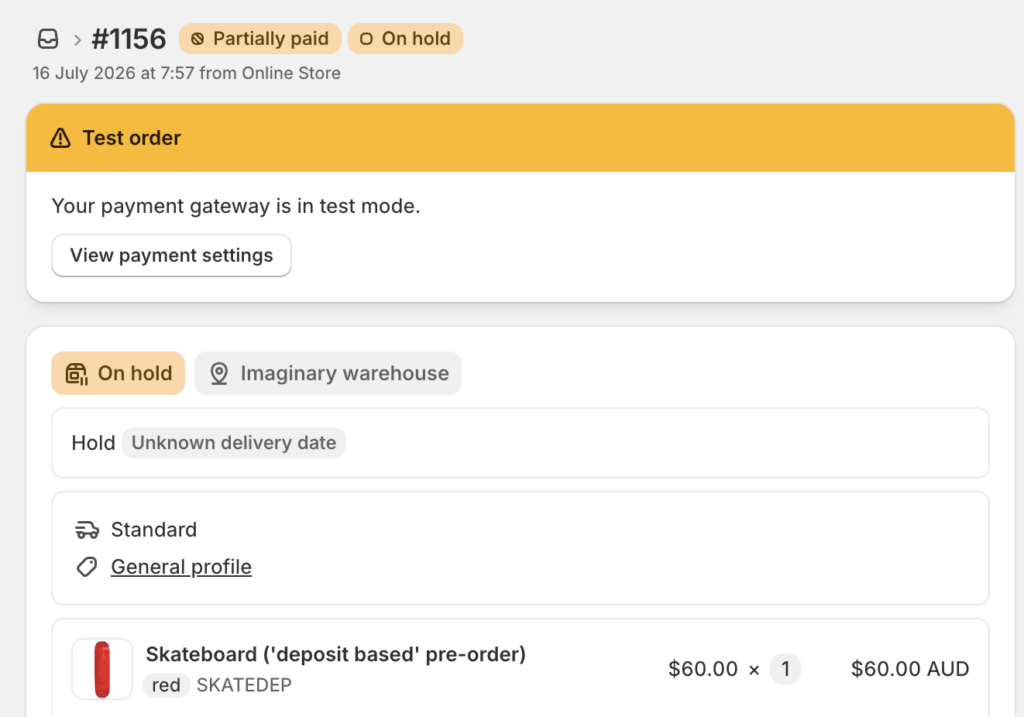Click the location pin icon for warehouse
Screen dimensions: 1024x717
tap(219, 374)
